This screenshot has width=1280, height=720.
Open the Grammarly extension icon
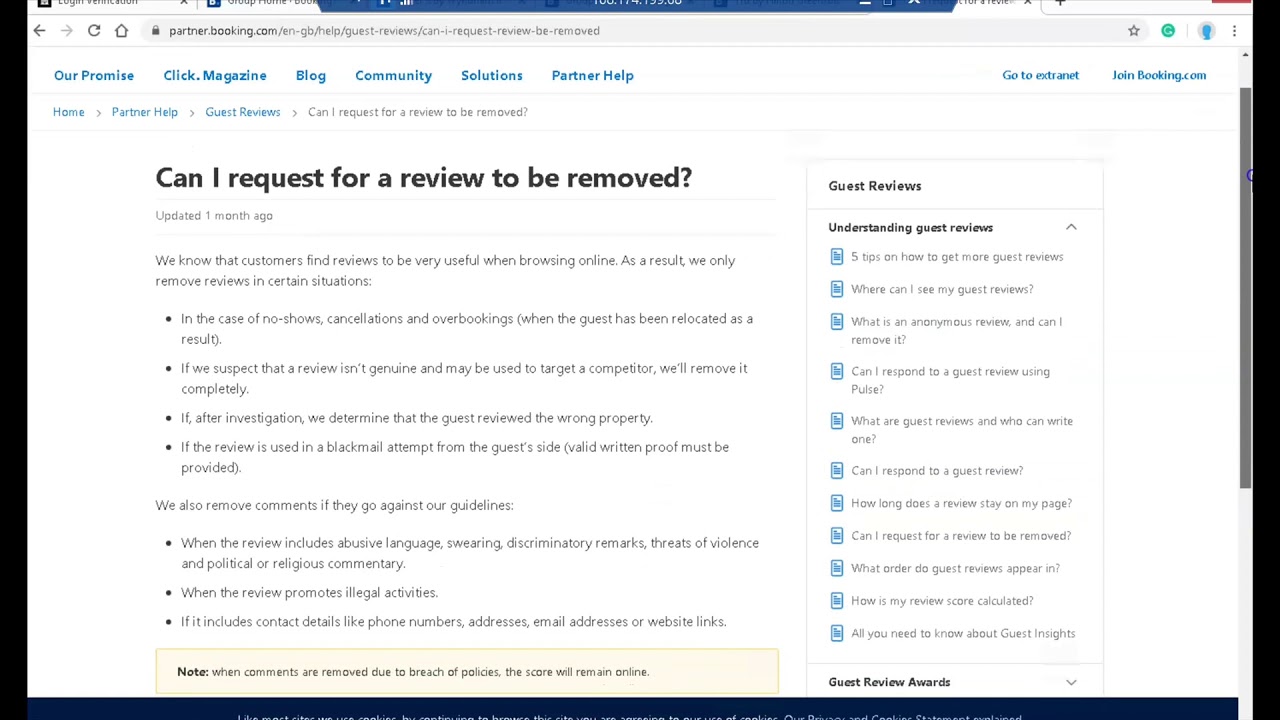1168,31
